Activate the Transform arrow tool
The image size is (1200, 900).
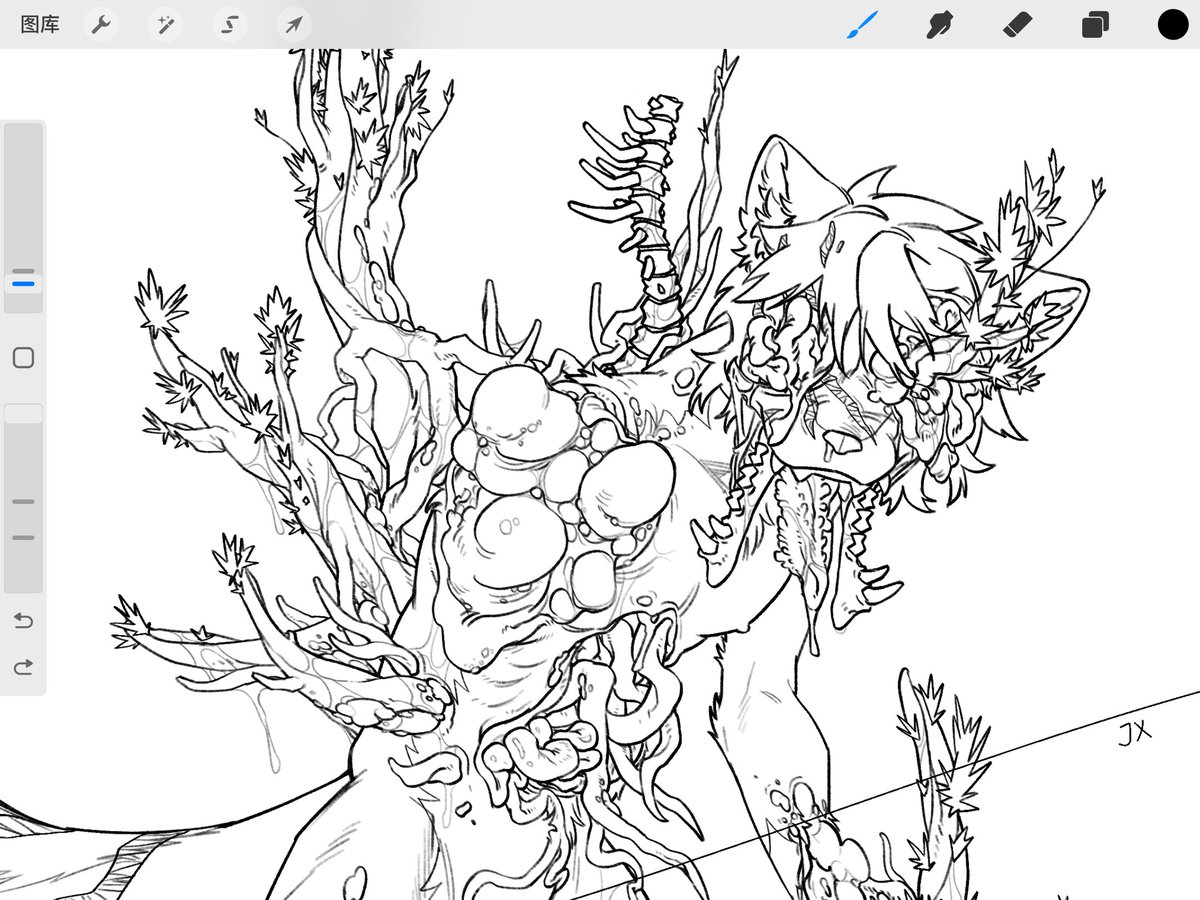point(294,25)
